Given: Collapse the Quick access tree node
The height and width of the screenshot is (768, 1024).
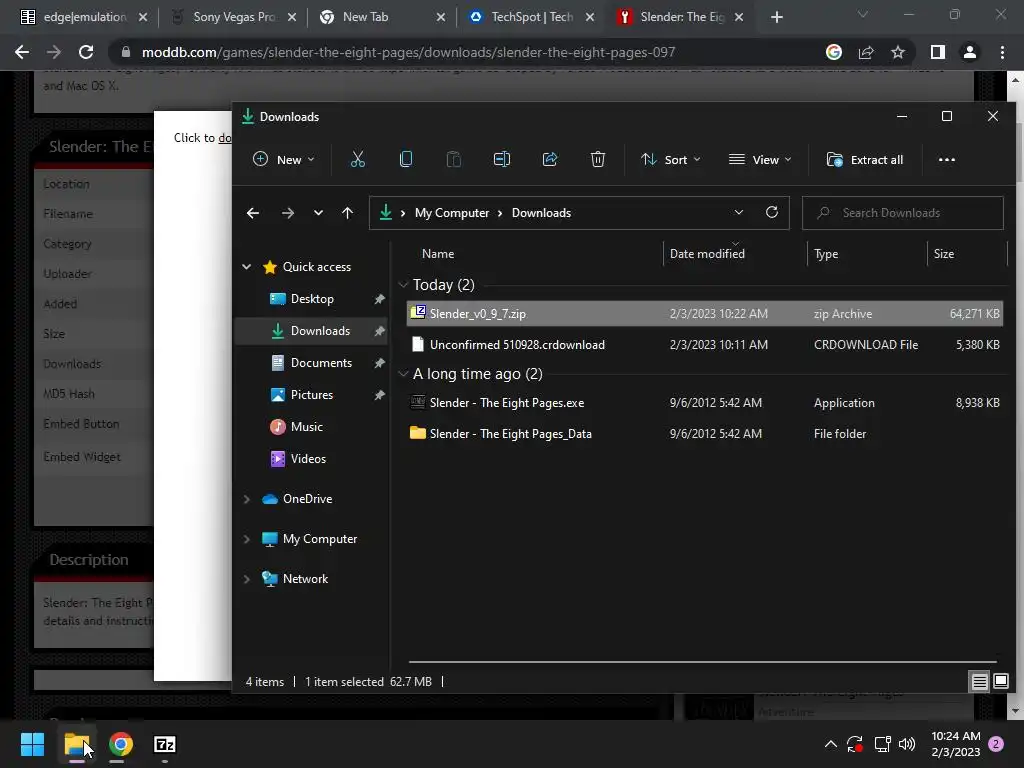Looking at the screenshot, I should pos(246,266).
